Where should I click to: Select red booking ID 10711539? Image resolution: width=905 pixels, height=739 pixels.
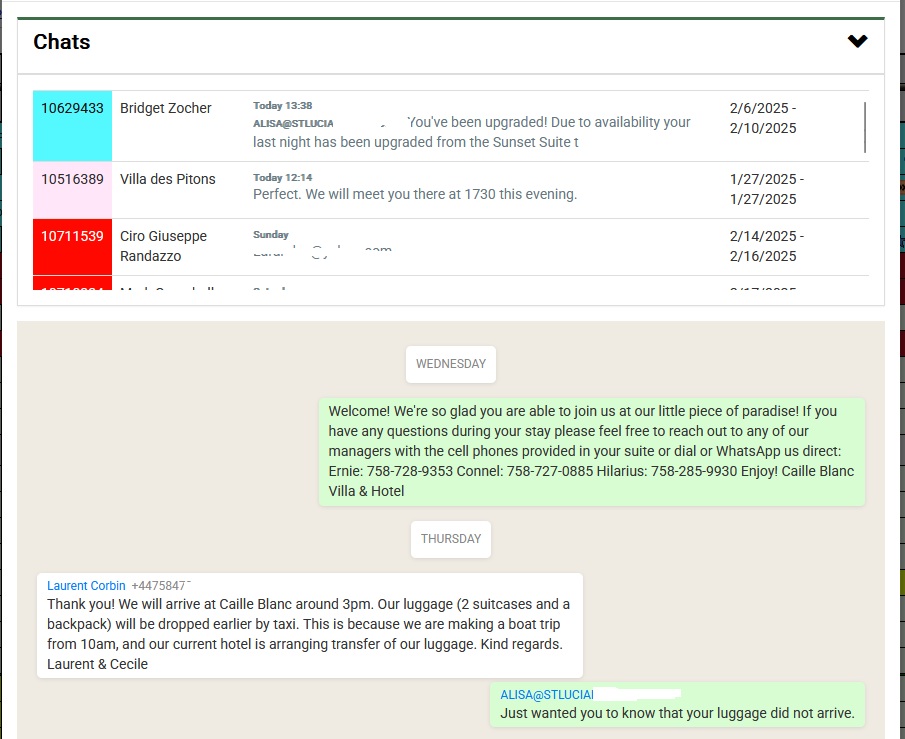(x=72, y=236)
